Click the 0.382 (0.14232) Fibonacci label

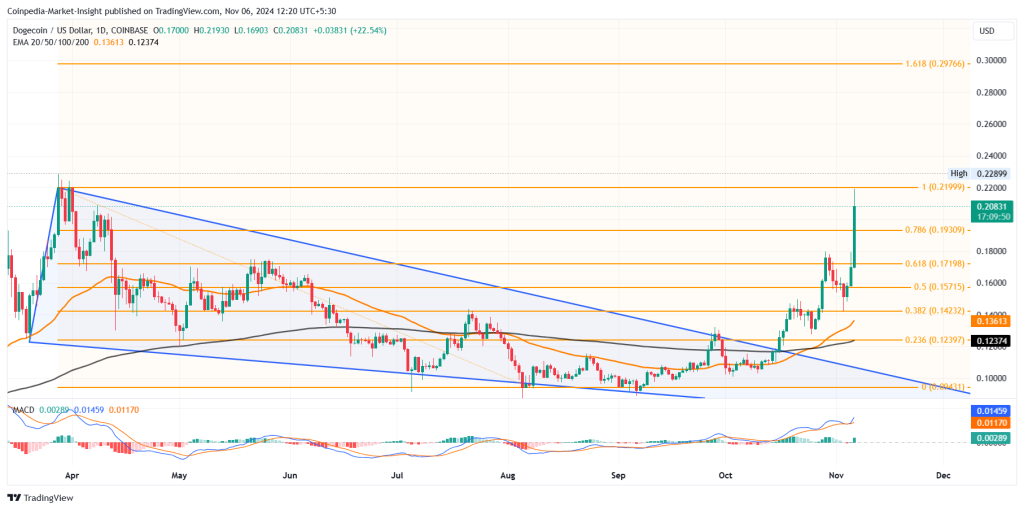coord(935,311)
